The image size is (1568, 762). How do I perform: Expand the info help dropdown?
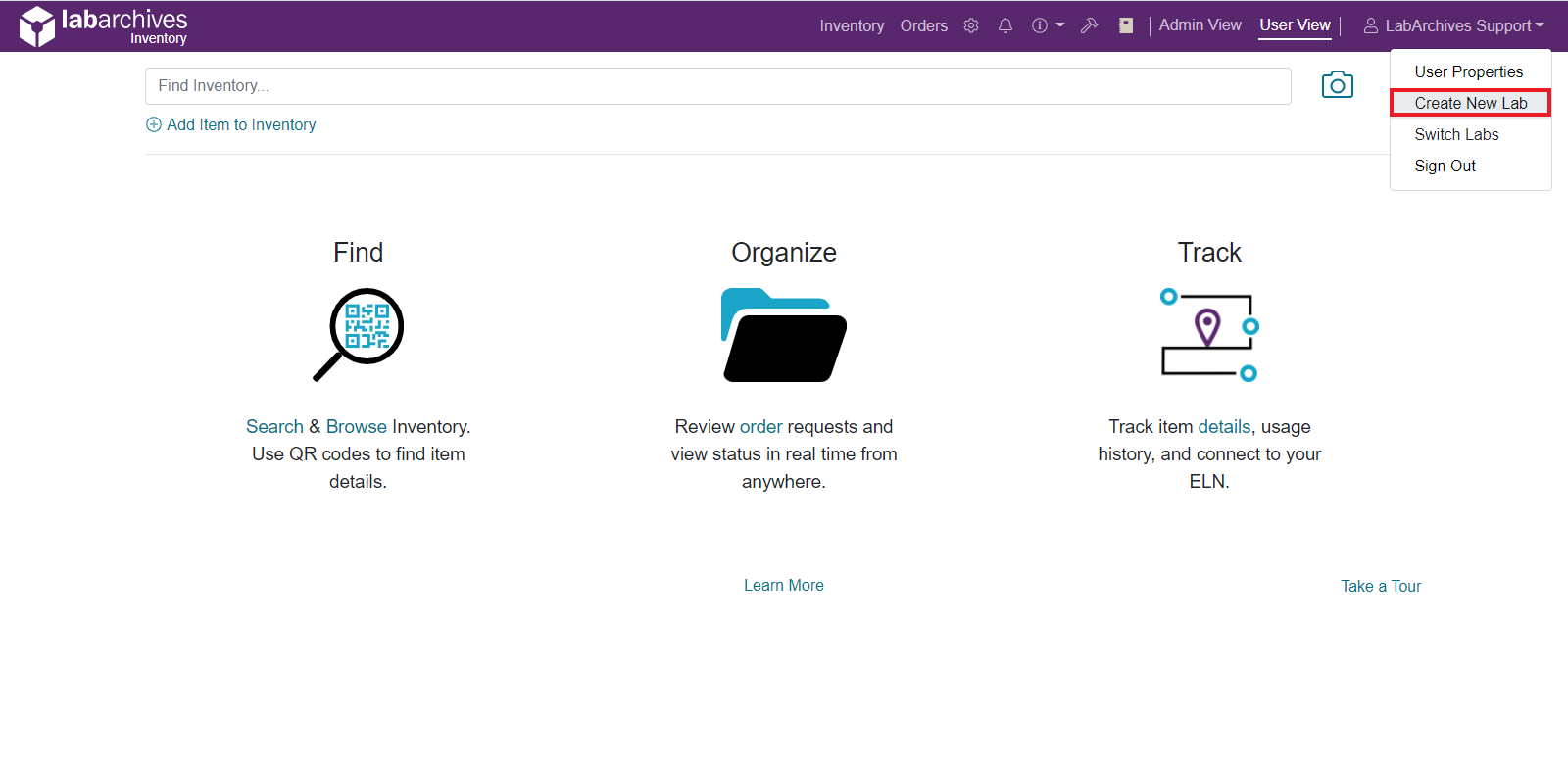tap(1047, 26)
